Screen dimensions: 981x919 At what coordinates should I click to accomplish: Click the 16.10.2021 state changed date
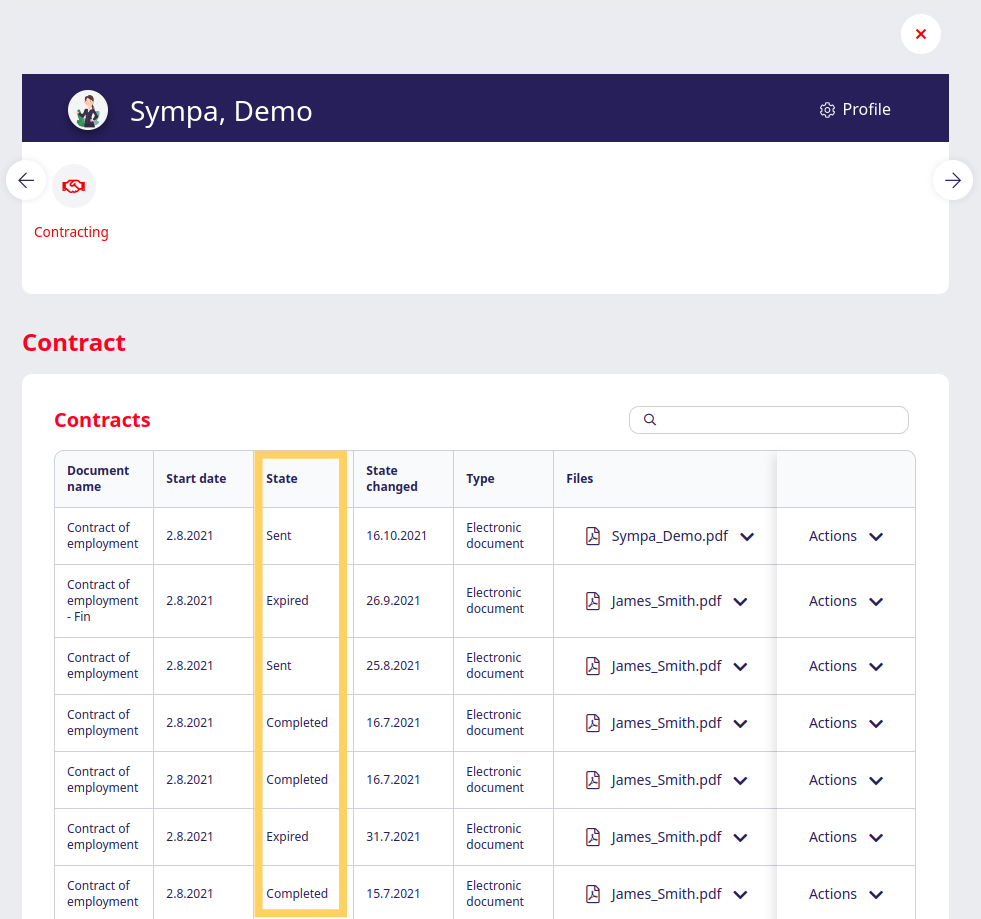tap(396, 536)
